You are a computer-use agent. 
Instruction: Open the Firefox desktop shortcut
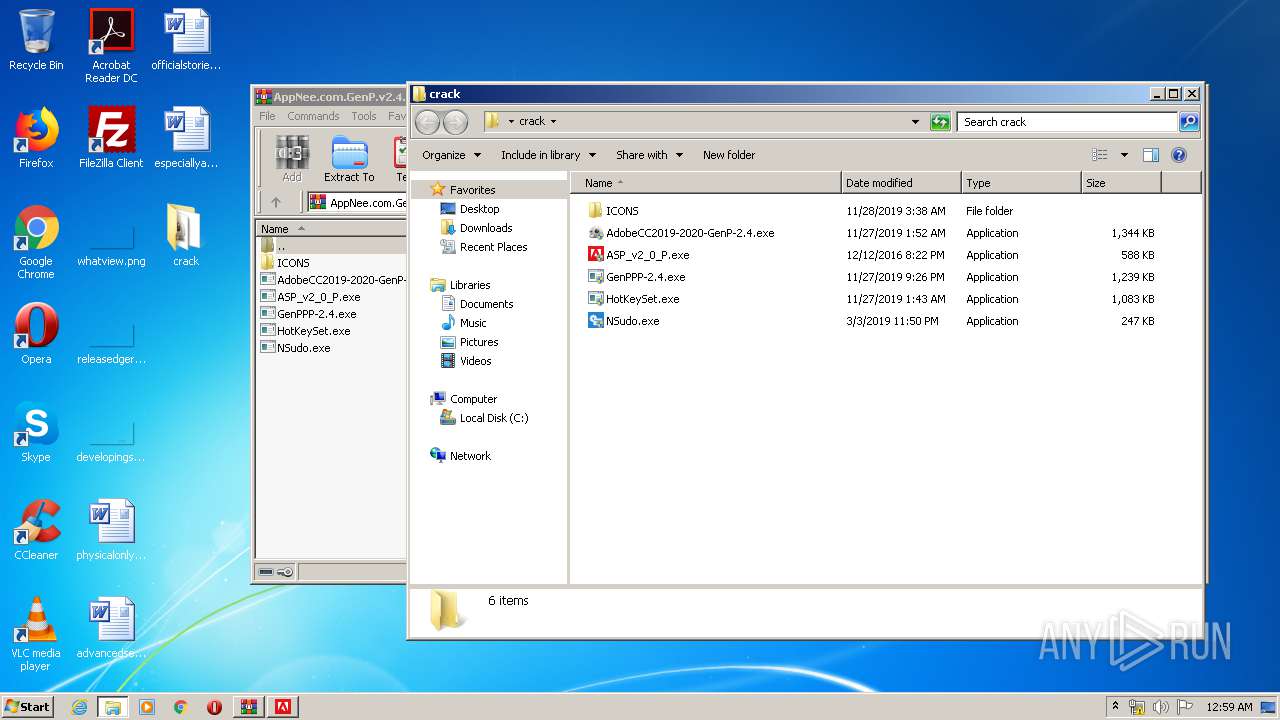coord(36,138)
